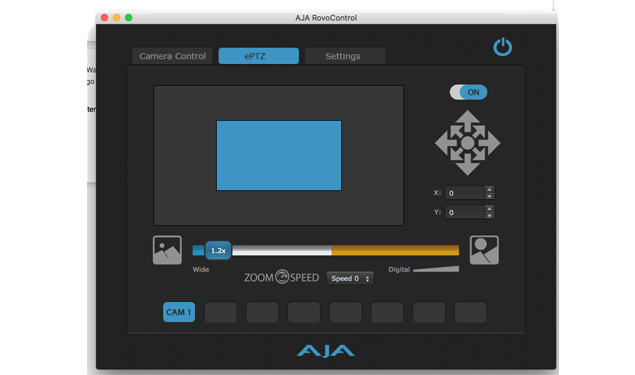Image resolution: width=635 pixels, height=375 pixels.
Task: Click the blue ePTZ region rectangle in preview
Action: pyautogui.click(x=279, y=156)
